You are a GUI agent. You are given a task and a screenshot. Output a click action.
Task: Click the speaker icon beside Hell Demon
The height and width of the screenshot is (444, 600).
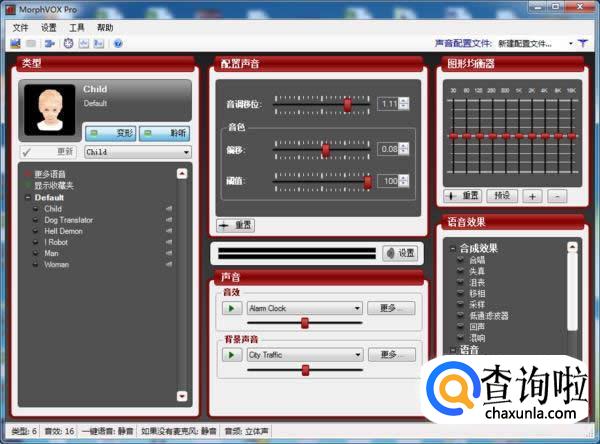[169, 231]
